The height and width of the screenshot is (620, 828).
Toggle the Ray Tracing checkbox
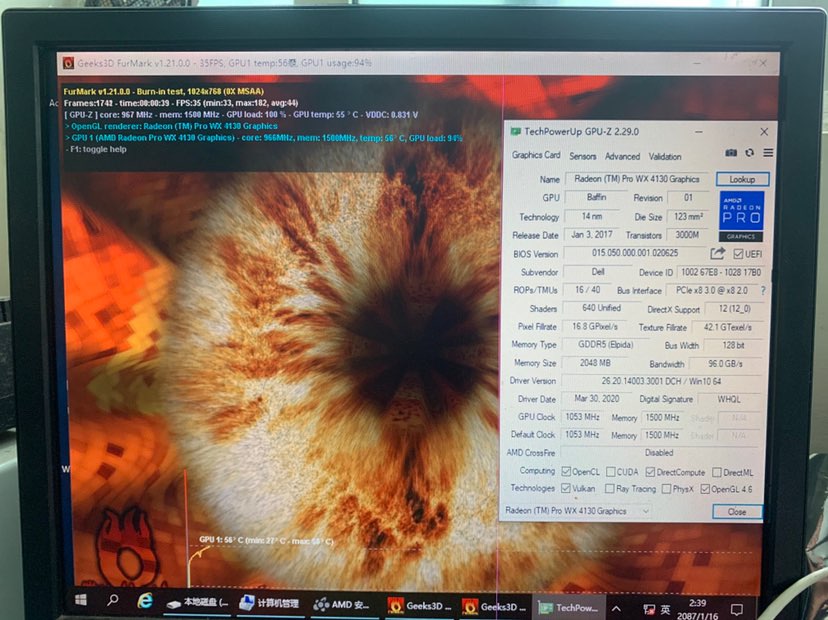click(609, 489)
